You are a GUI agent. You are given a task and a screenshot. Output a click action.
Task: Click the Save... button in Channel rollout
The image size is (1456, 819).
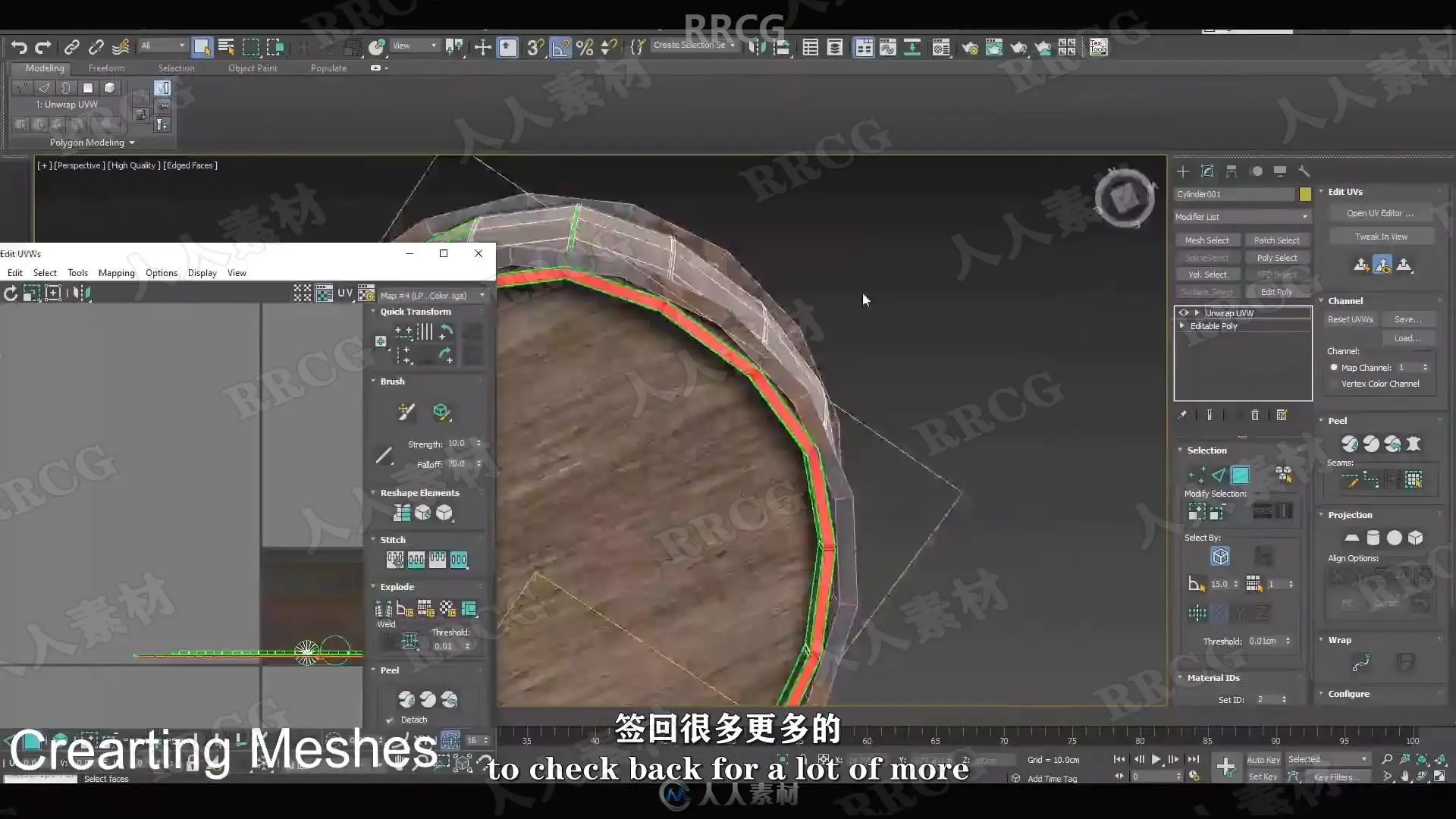pos(1408,319)
